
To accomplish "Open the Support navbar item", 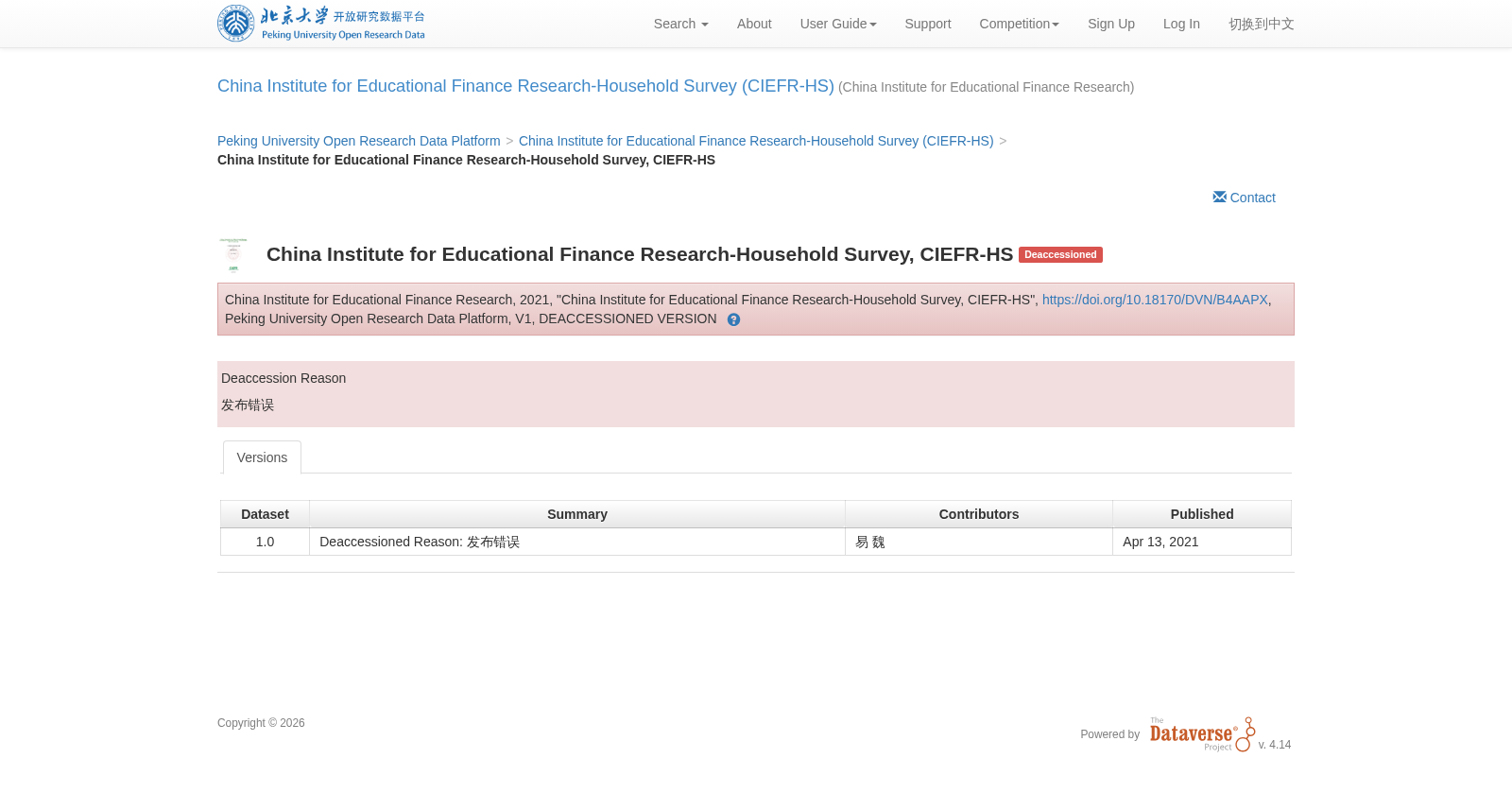I will [928, 24].
